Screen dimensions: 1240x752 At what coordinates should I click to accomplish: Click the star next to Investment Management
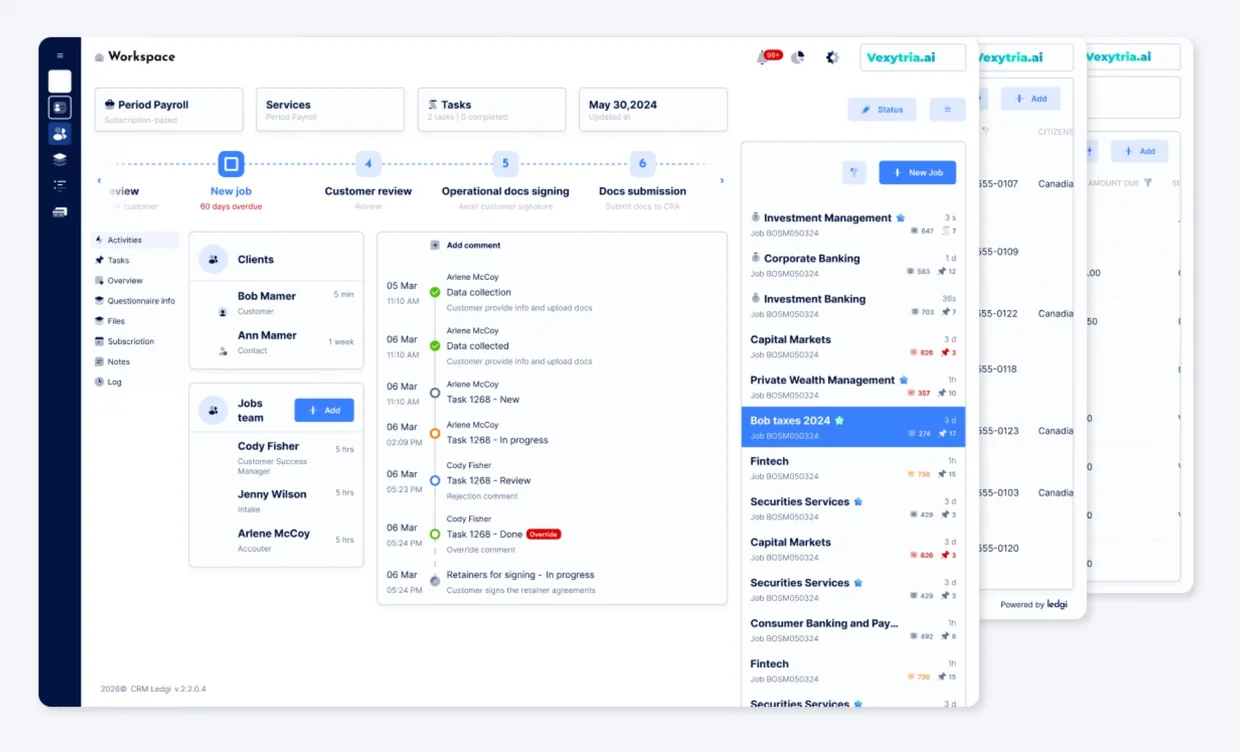(x=900, y=218)
